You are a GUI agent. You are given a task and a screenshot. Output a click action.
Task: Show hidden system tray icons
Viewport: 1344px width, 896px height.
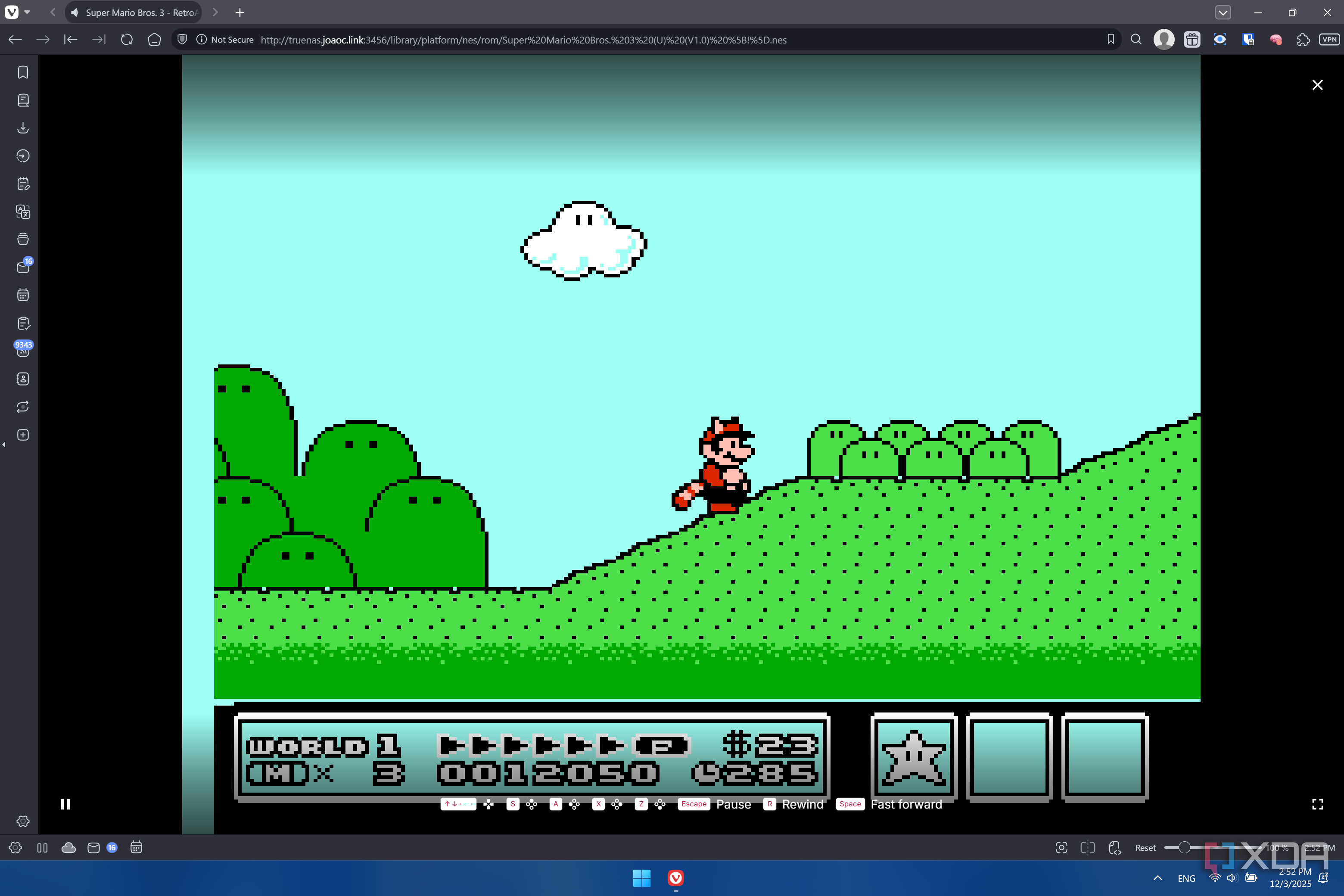point(1158,878)
